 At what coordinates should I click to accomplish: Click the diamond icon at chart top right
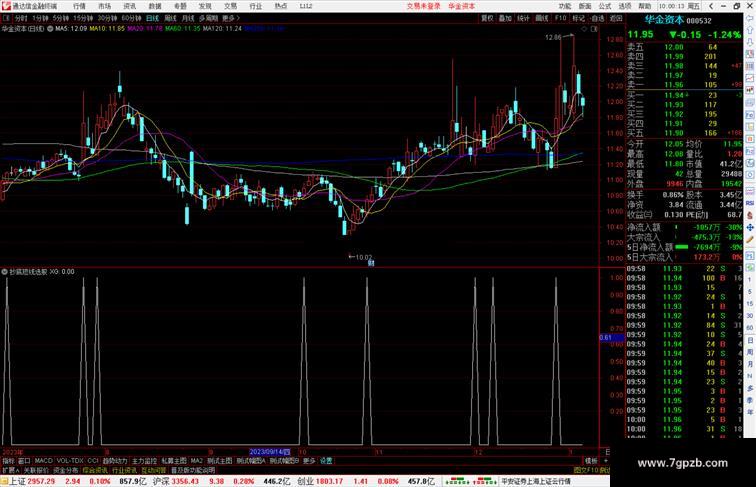(x=584, y=29)
